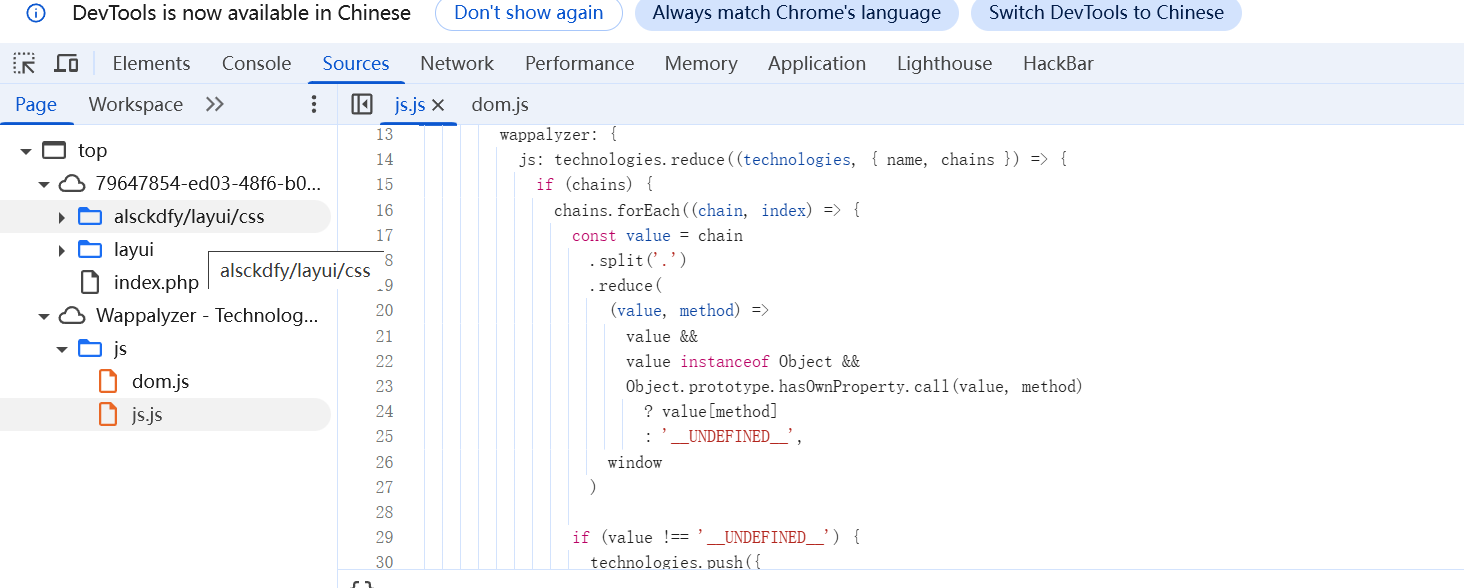The image size is (1464, 588).
Task: Click 'wappalyzer: {' on line 13
Action: (559, 134)
